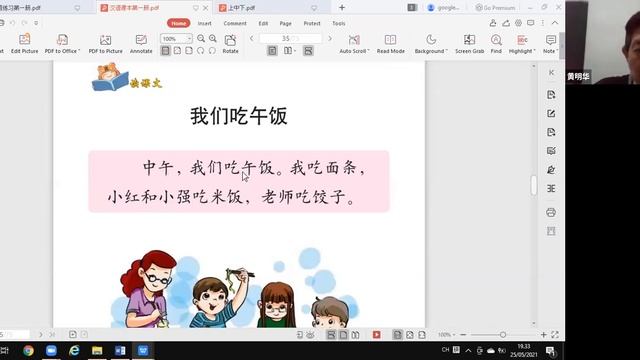Click the print icon in right sidebar

click(x=551, y=212)
